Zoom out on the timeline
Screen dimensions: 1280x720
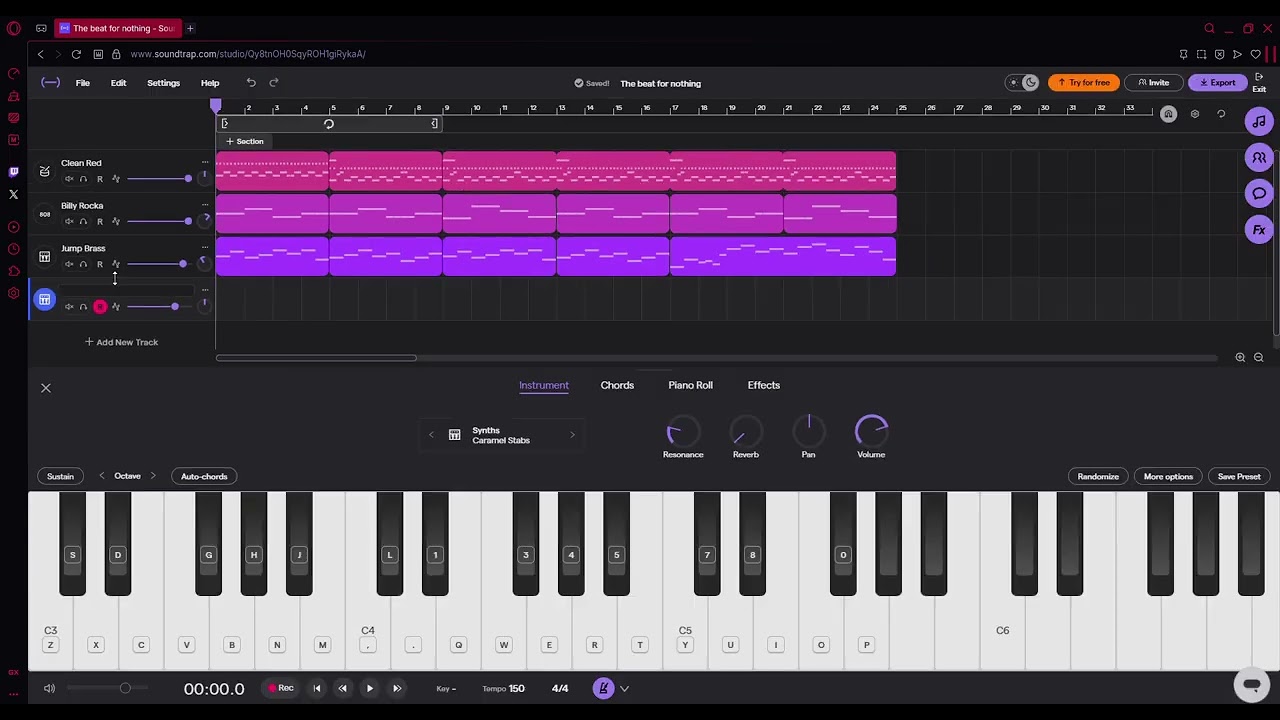coord(1258,357)
